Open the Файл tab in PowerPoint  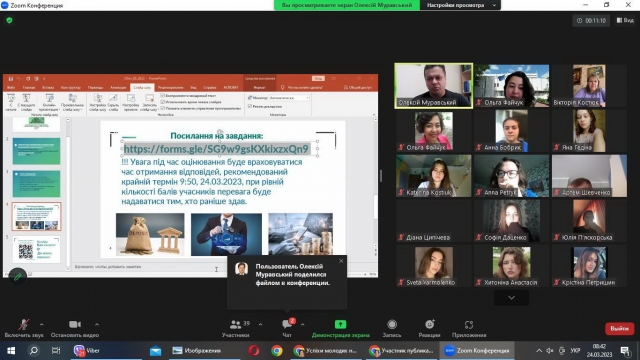tap(11, 87)
